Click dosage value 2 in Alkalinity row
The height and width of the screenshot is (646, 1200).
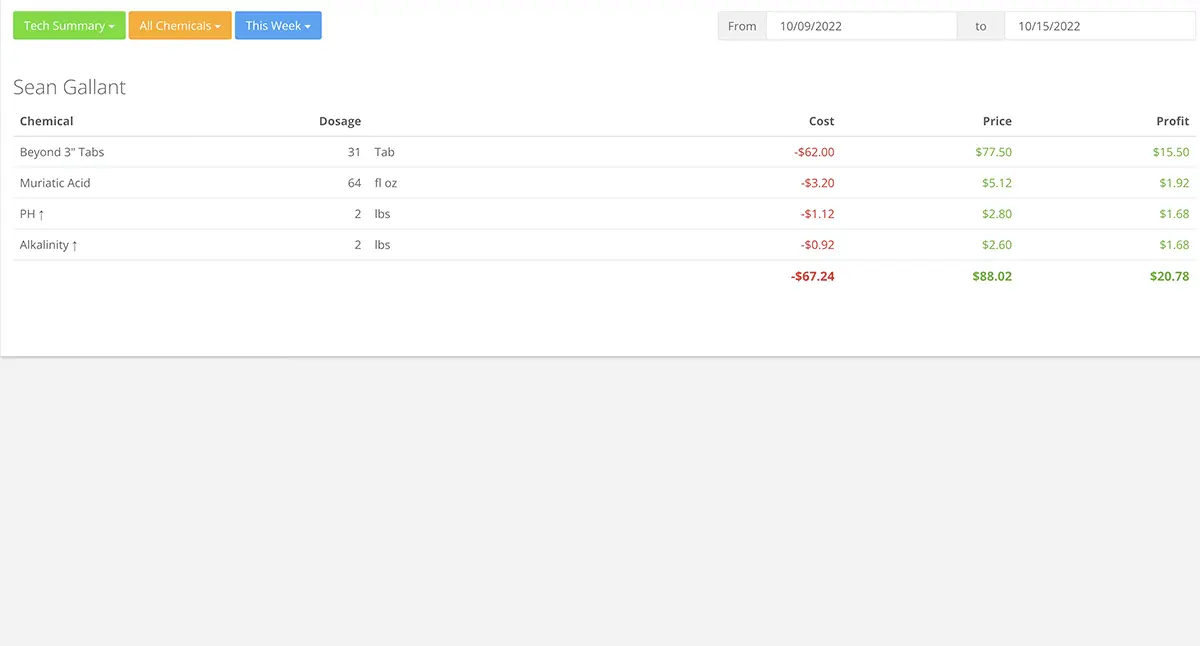pos(358,245)
